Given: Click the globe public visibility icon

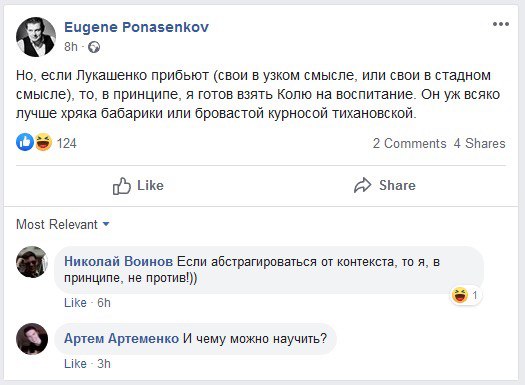Looking at the screenshot, I should click(x=94, y=47).
